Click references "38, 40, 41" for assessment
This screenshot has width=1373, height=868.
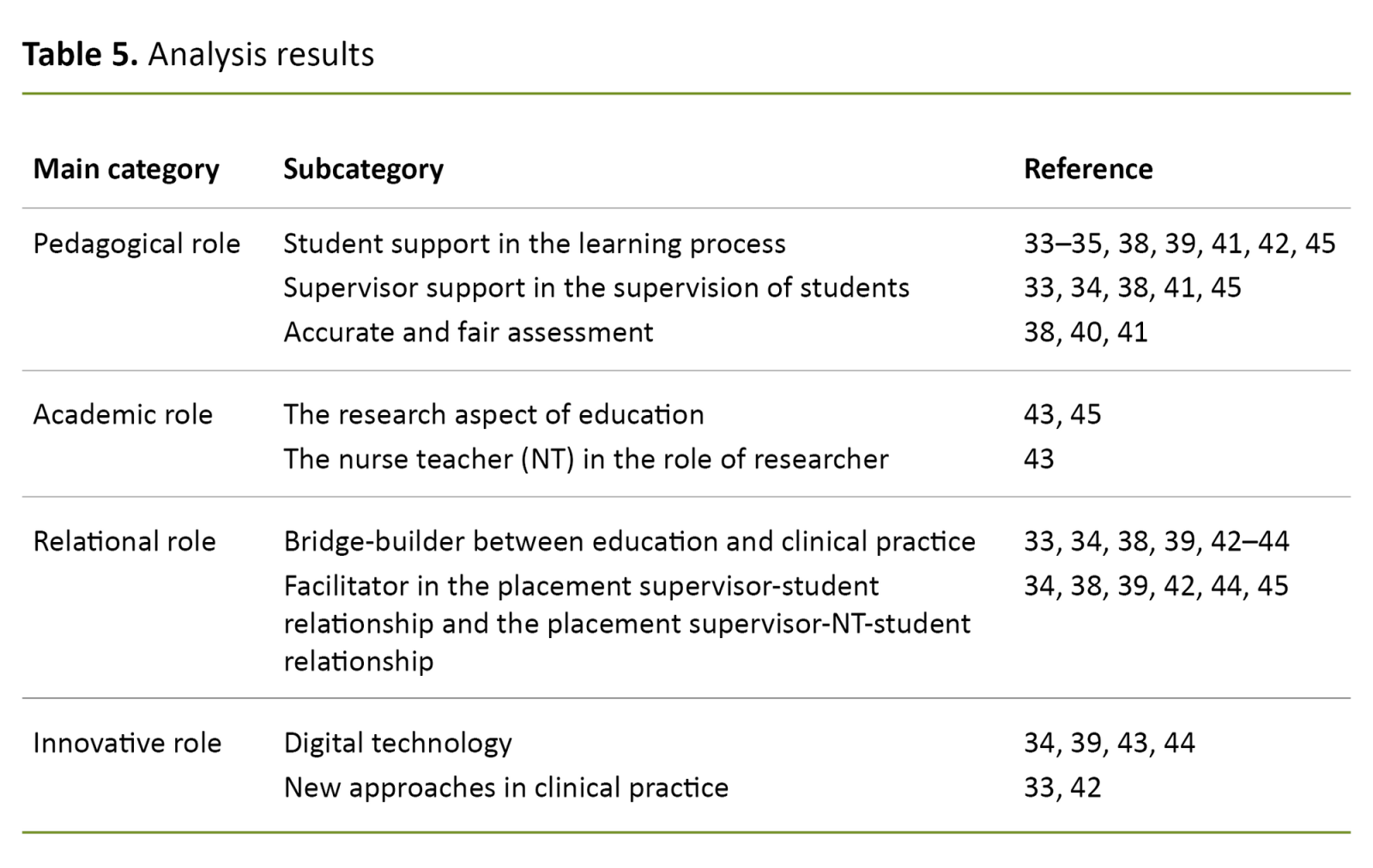(x=1085, y=332)
